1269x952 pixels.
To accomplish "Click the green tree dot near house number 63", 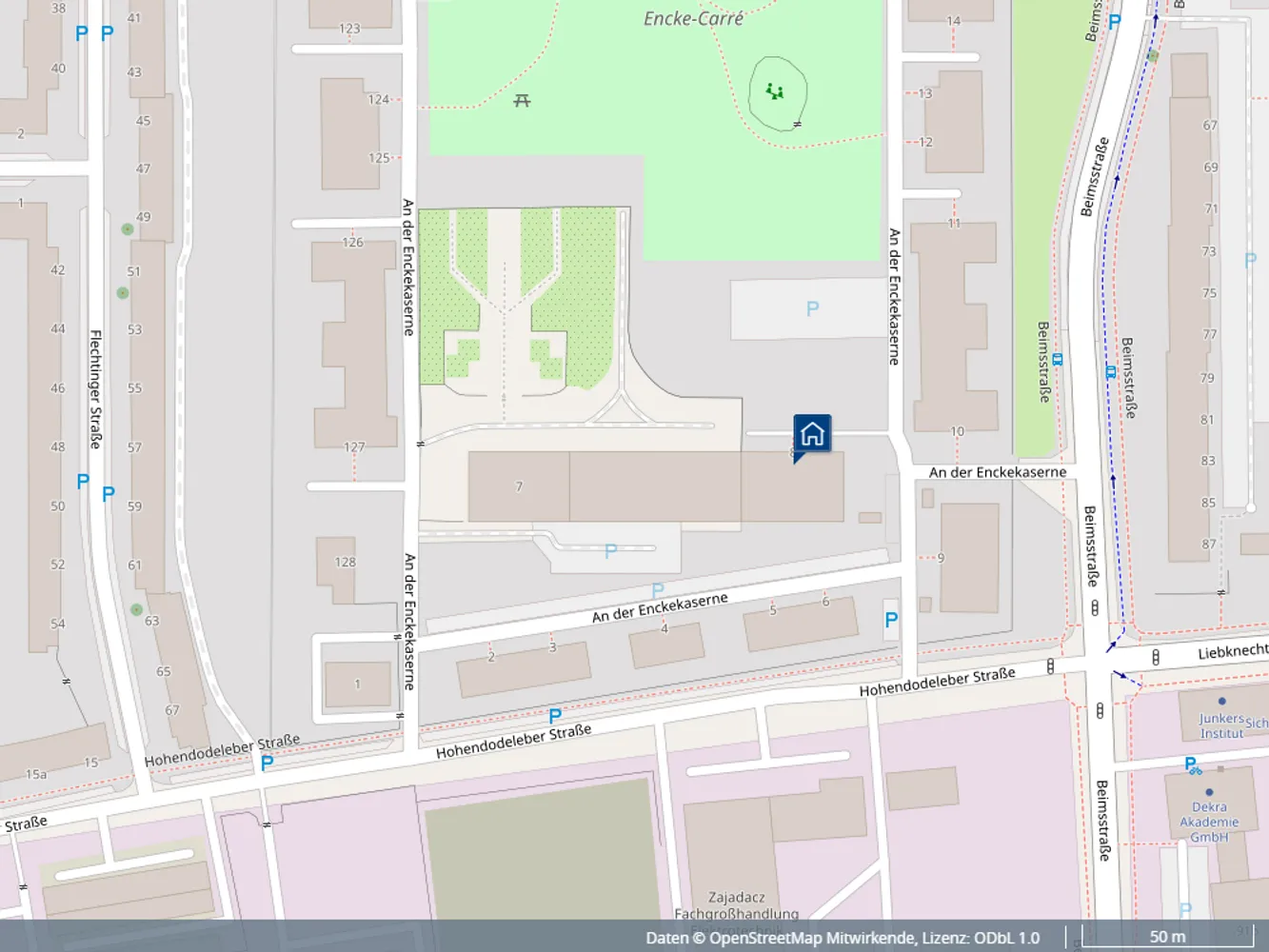I will 136,609.
